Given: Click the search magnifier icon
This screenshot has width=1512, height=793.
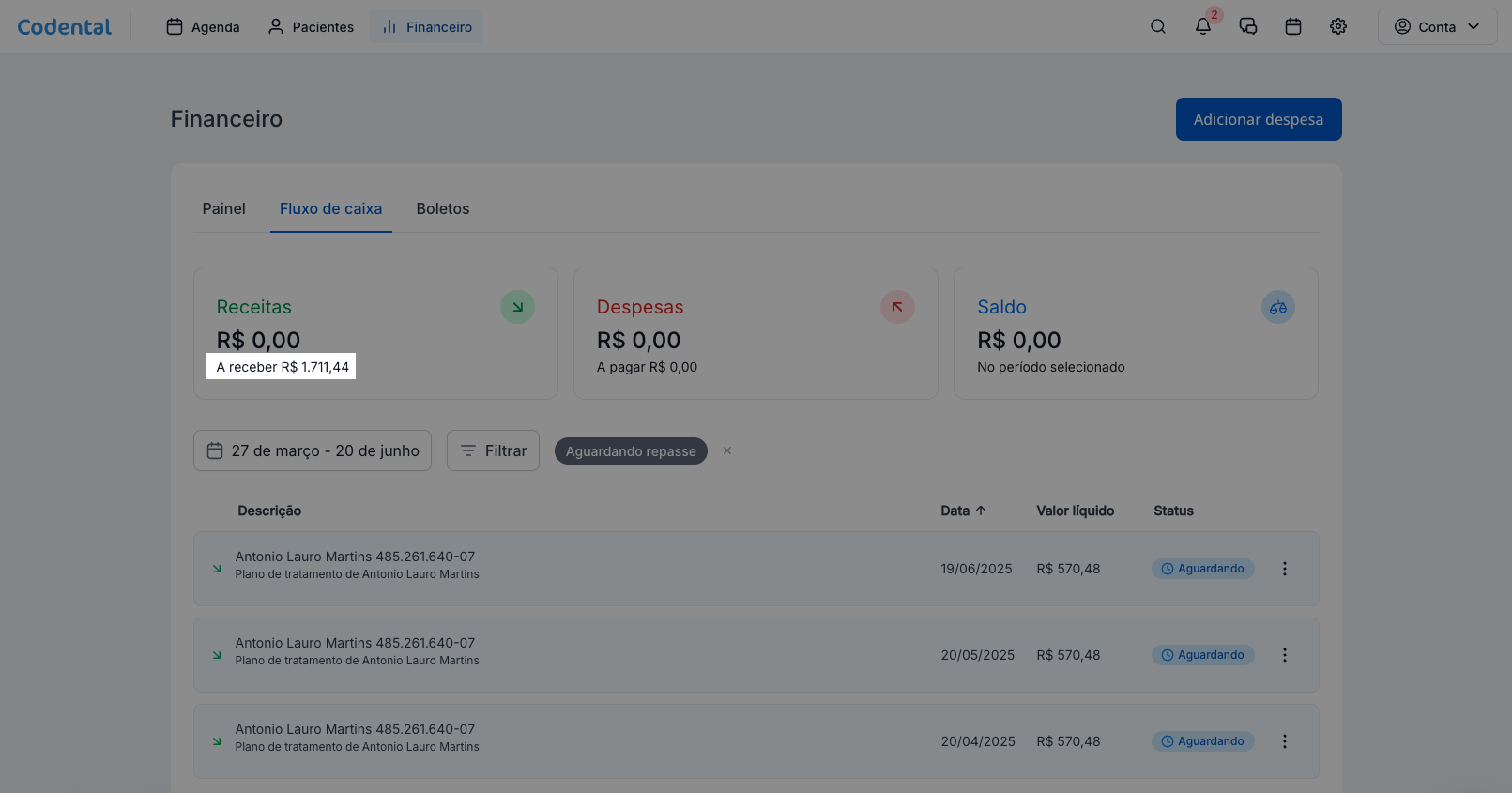Looking at the screenshot, I should pos(1158,26).
